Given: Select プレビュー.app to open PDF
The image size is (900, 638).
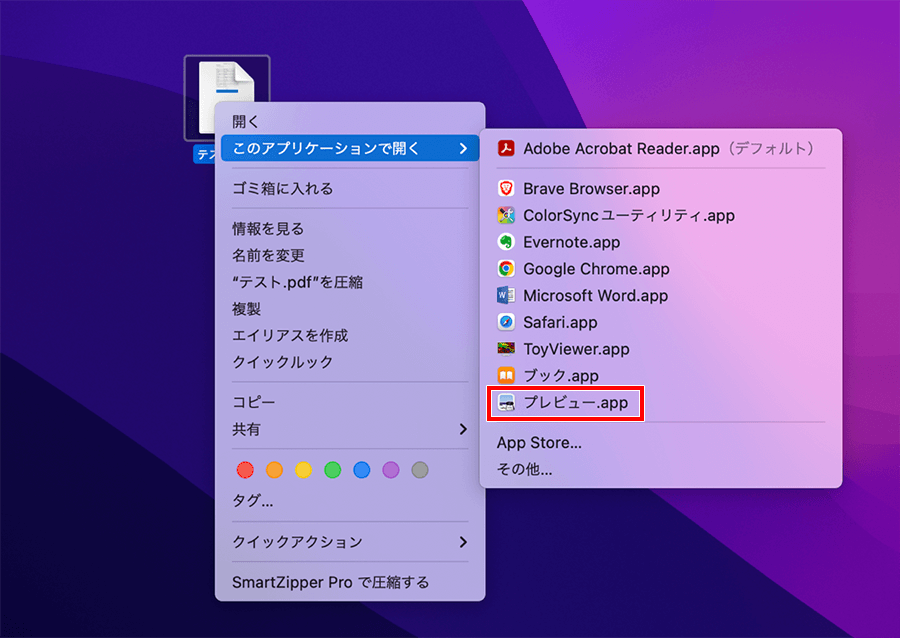Looking at the screenshot, I should (661, 403).
